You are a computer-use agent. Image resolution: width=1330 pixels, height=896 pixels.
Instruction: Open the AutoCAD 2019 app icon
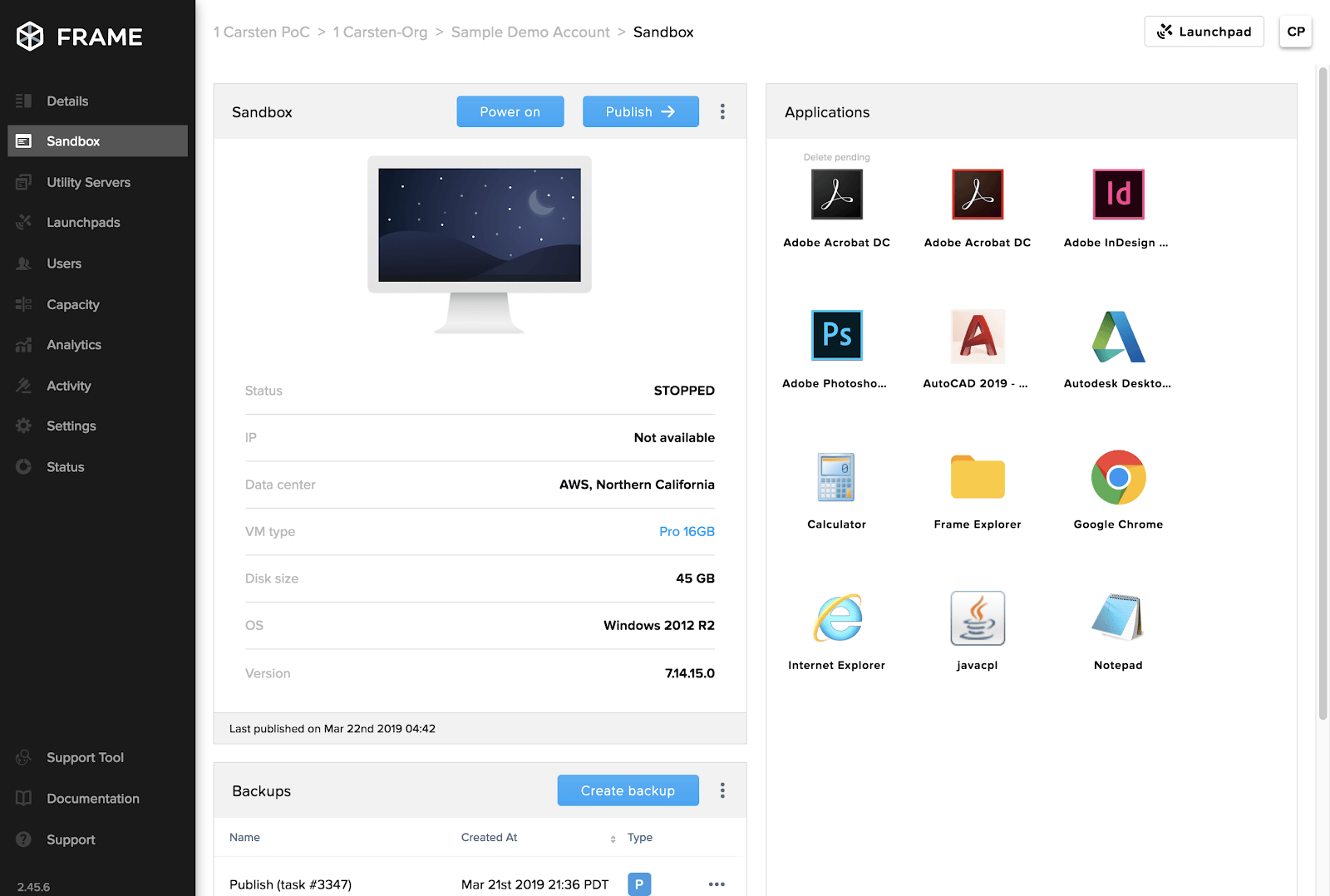978,336
